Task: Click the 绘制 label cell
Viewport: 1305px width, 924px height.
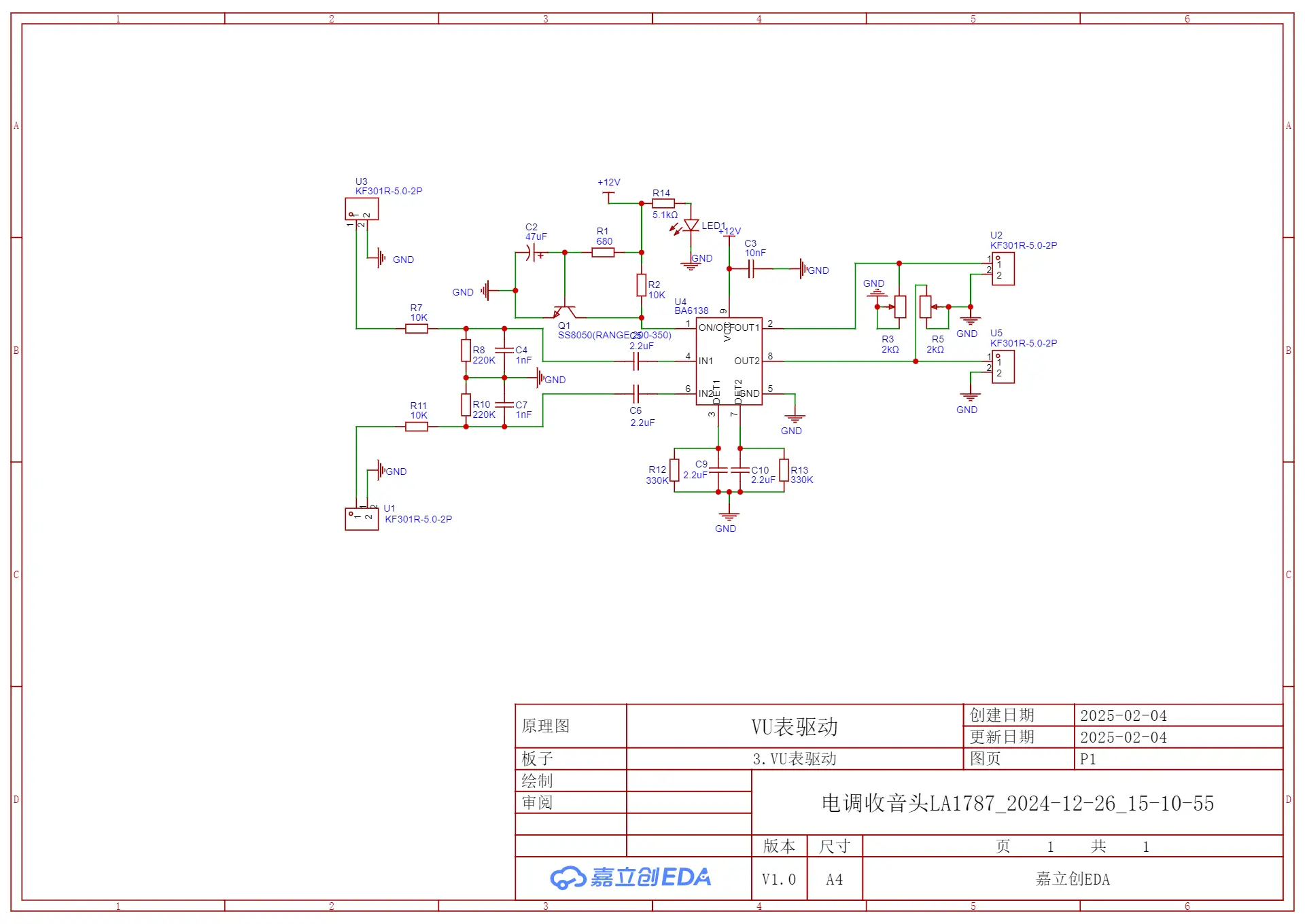Action: 571,780
